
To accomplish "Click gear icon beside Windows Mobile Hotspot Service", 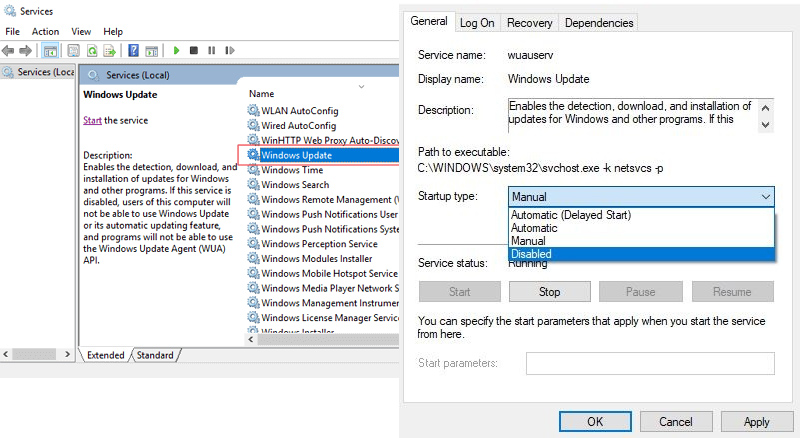I will pos(253,273).
